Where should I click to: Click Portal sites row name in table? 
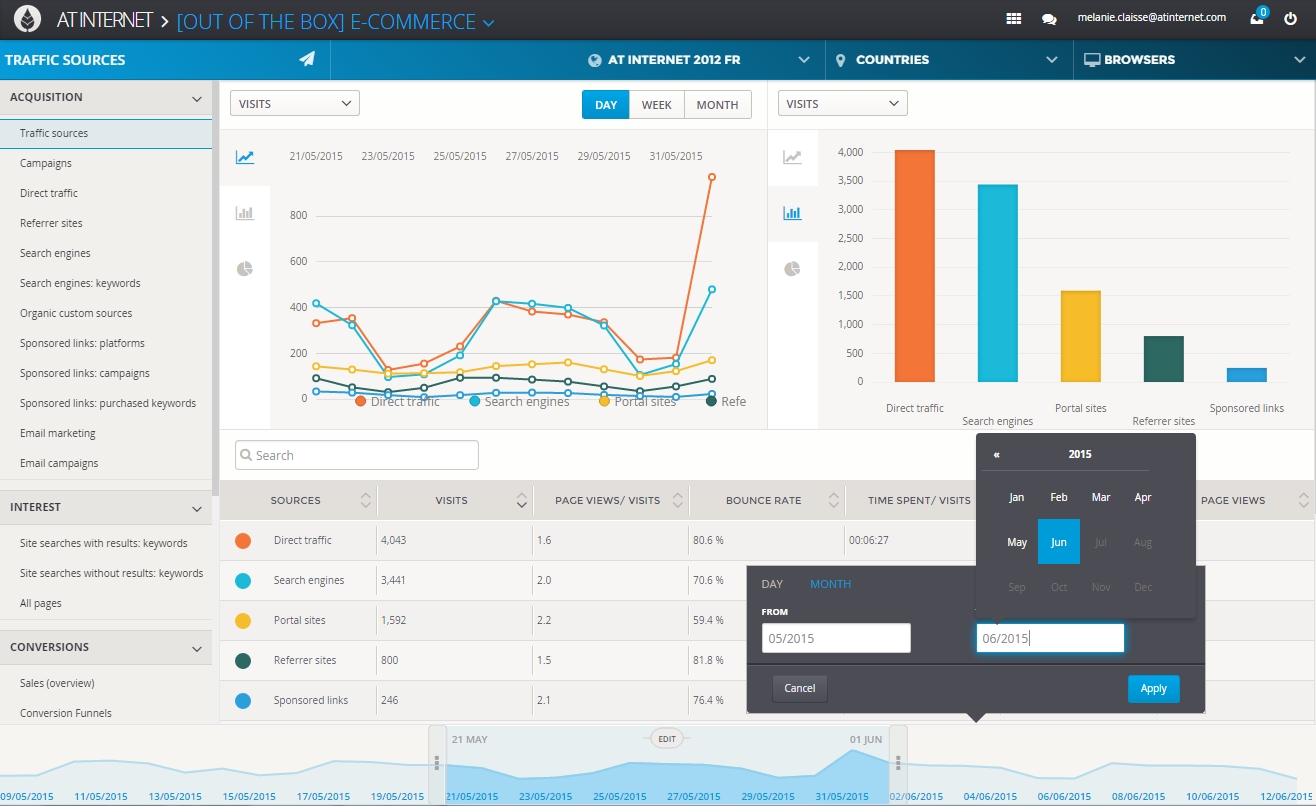[300, 620]
